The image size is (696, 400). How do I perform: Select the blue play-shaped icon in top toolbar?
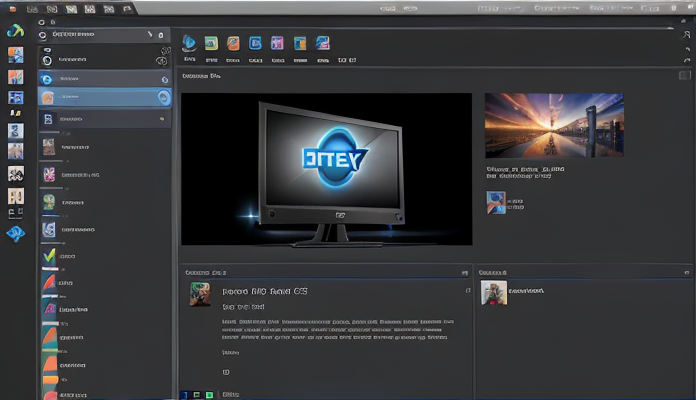(x=189, y=43)
